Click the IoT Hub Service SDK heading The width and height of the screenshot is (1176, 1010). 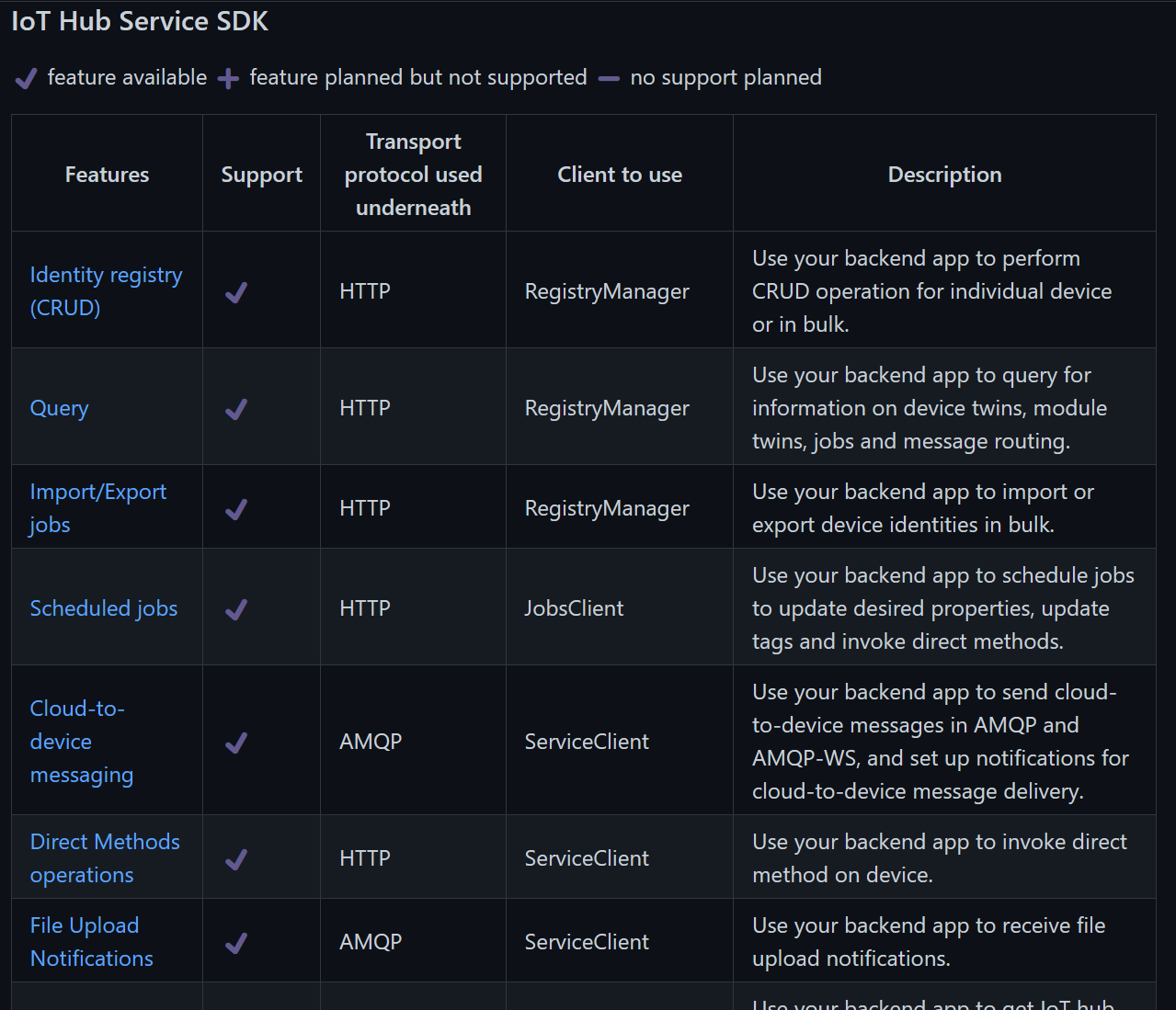pos(140,21)
